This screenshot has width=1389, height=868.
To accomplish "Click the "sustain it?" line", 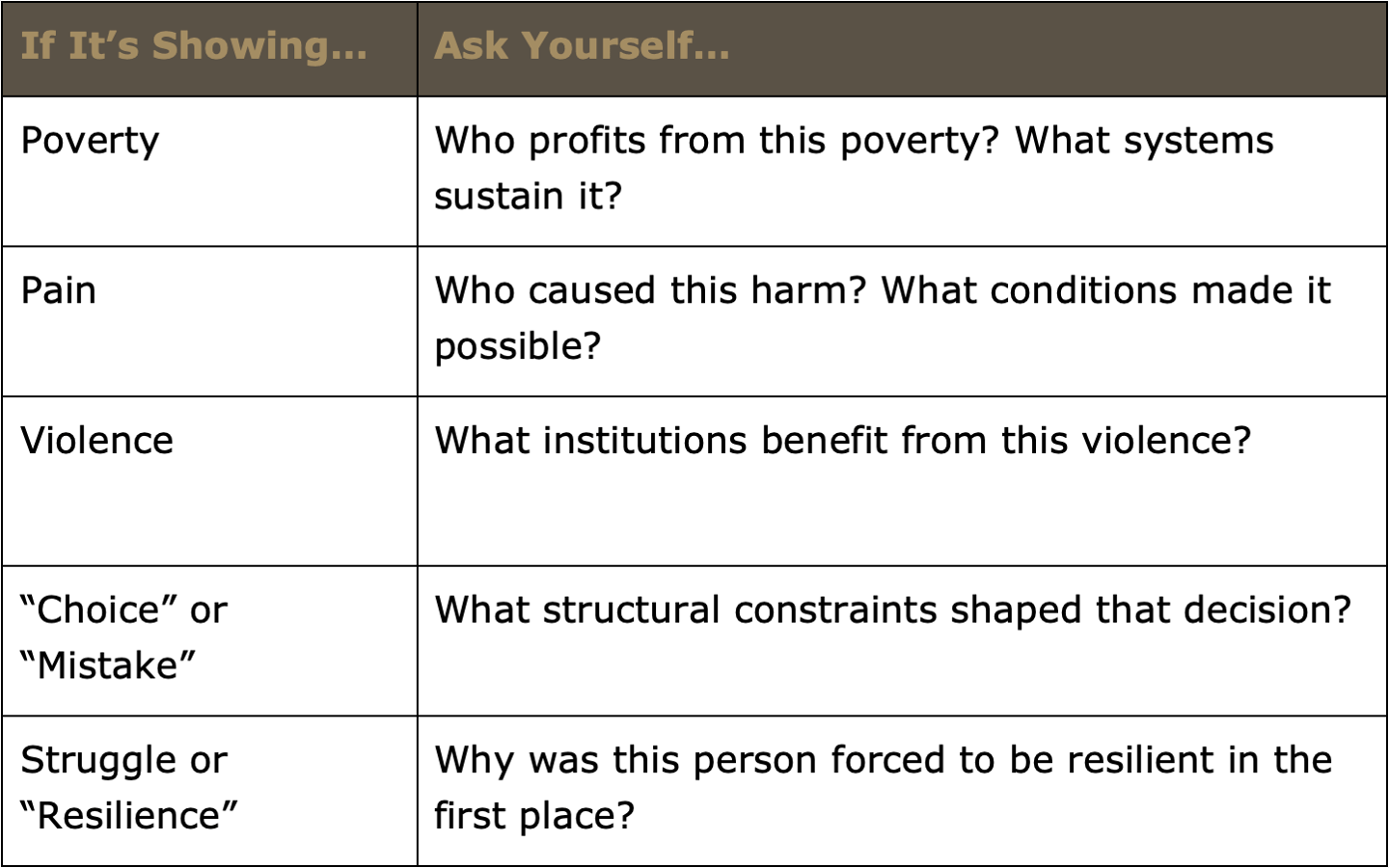I will 529,197.
